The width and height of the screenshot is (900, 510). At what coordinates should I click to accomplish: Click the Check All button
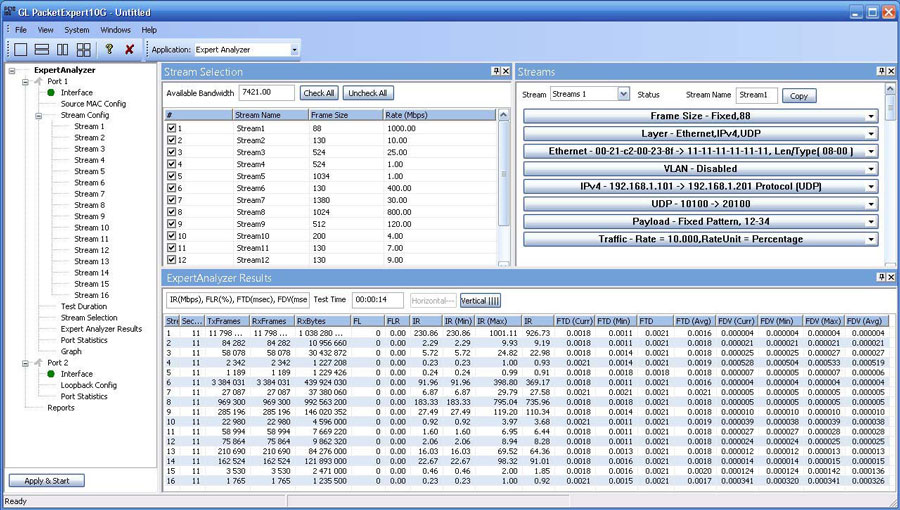point(319,93)
